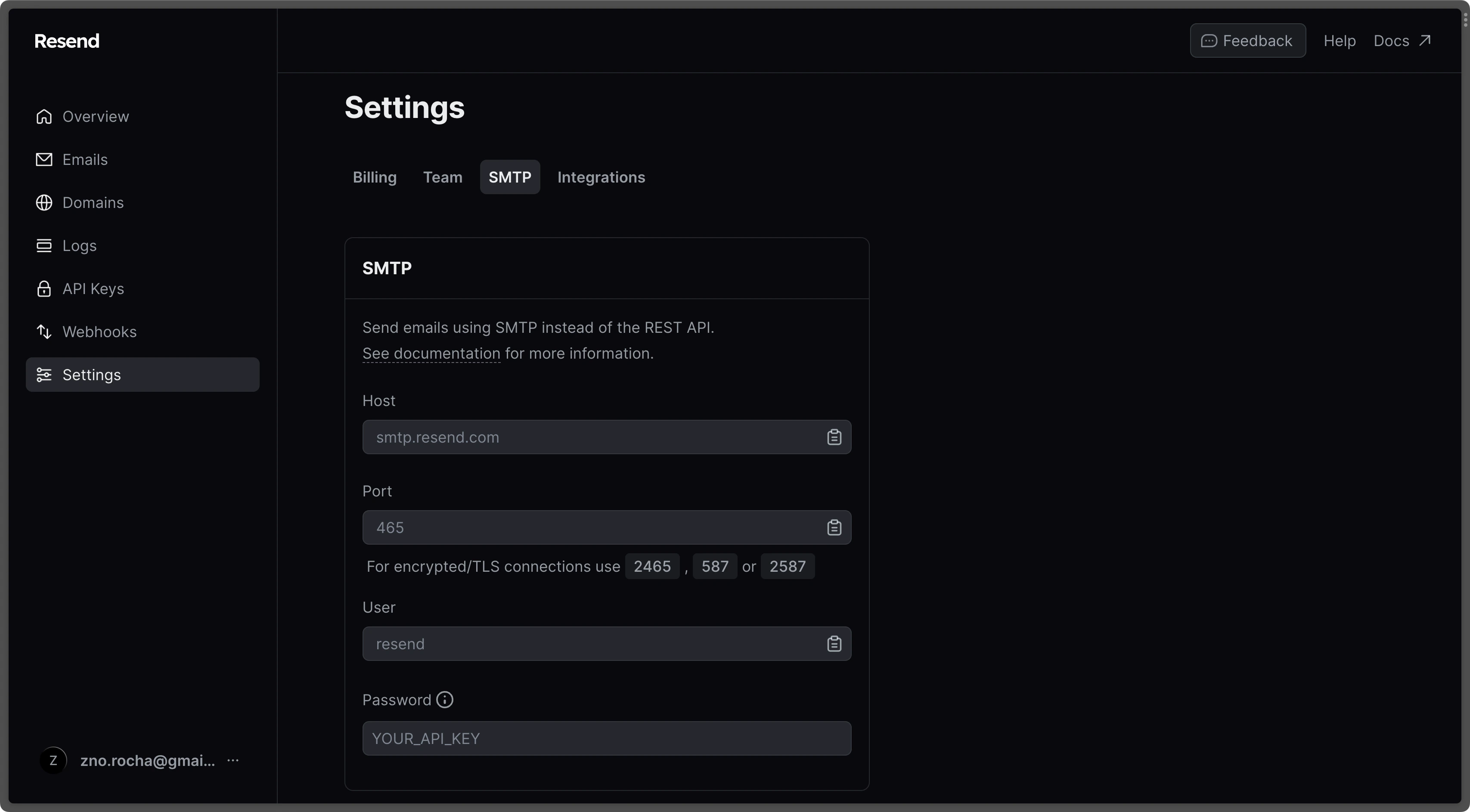The image size is (1470, 812).
Task: Open Logs via its sidebar icon
Action: click(44, 245)
